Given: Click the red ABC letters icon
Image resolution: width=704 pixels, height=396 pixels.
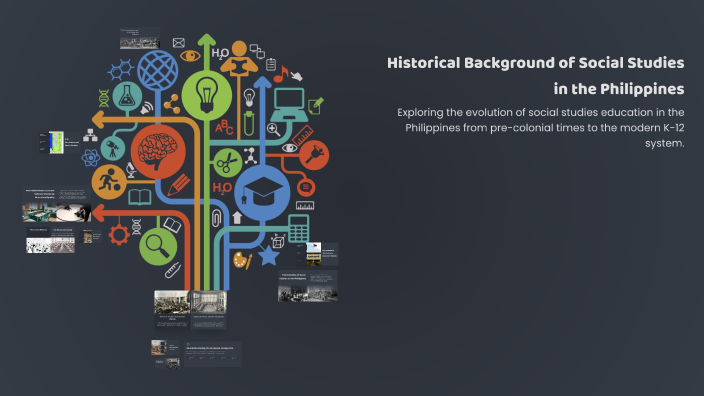Looking at the screenshot, I should [x=224, y=127].
